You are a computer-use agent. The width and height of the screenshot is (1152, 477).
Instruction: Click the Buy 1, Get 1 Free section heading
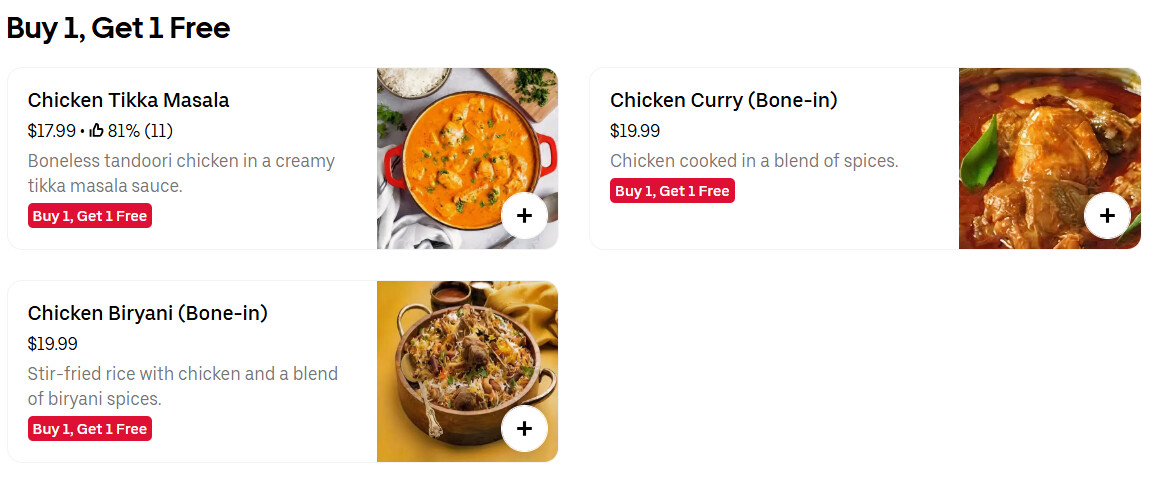[x=118, y=28]
